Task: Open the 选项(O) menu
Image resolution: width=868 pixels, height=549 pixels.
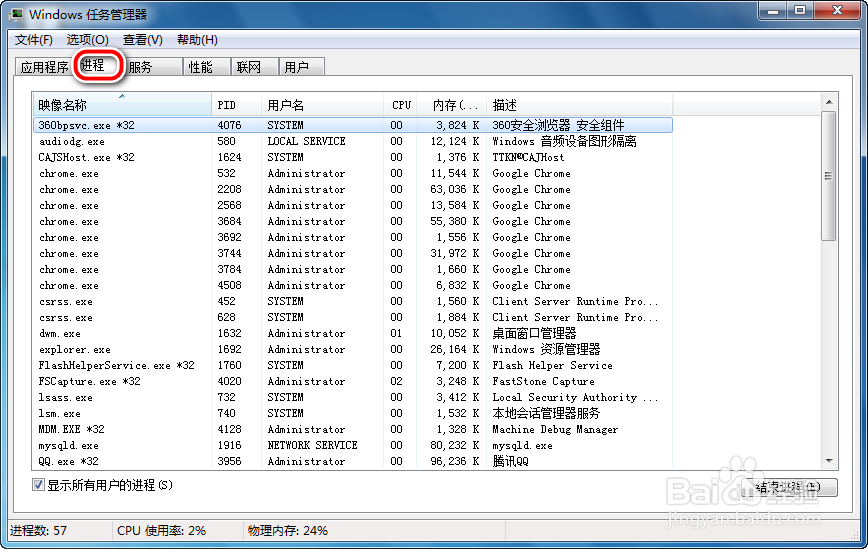Action: 87,40
